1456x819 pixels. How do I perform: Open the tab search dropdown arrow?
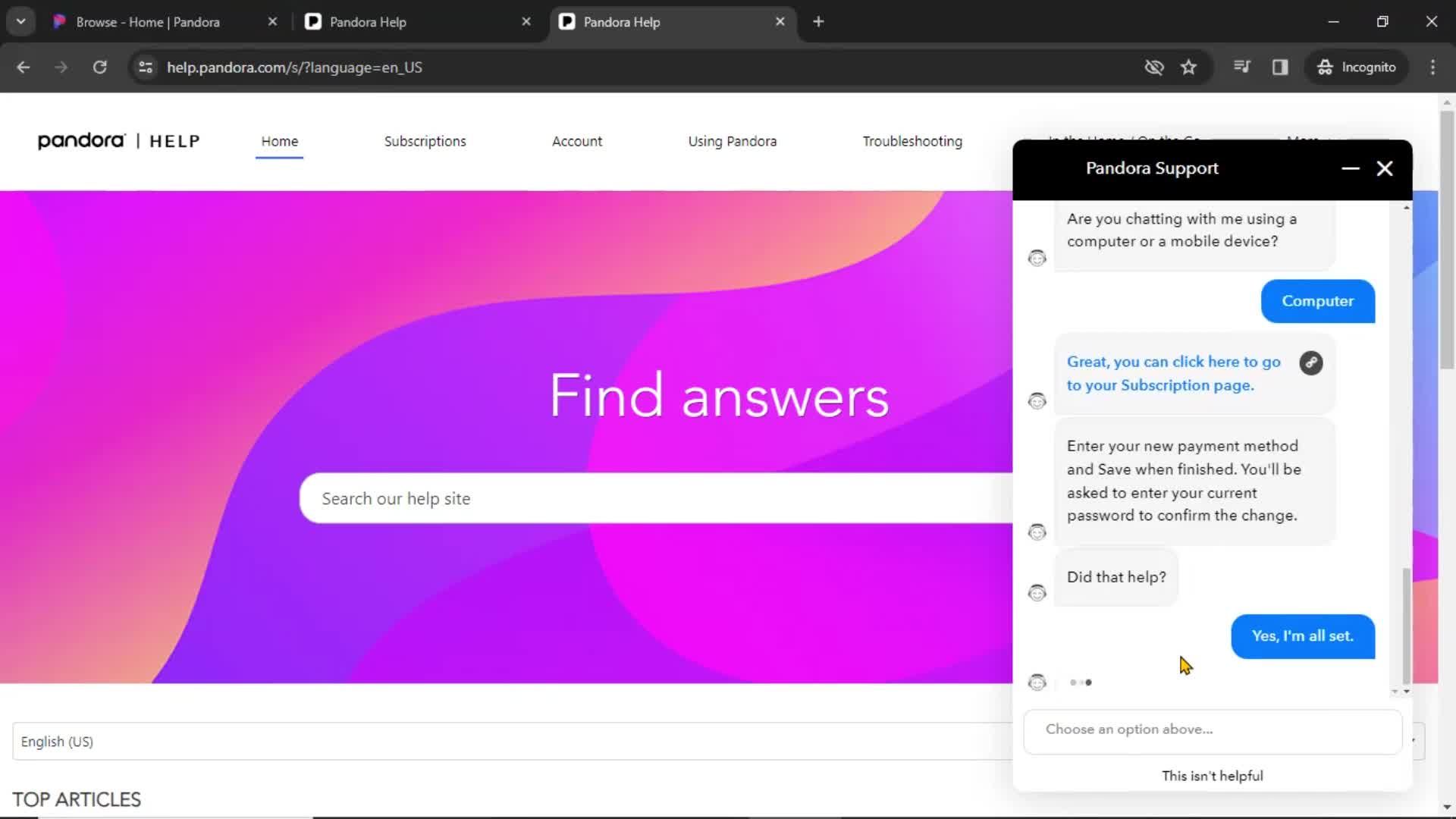point(21,22)
